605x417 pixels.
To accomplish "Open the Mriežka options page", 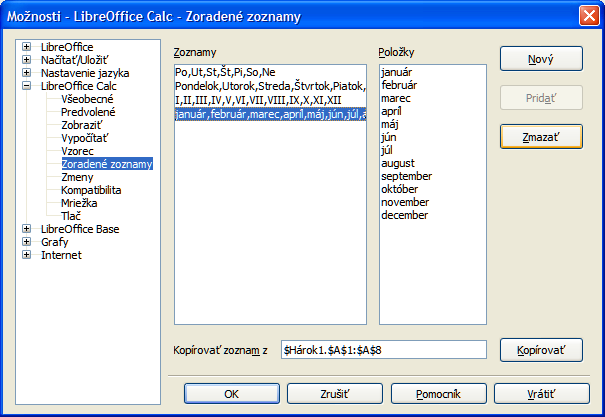I will [x=79, y=203].
